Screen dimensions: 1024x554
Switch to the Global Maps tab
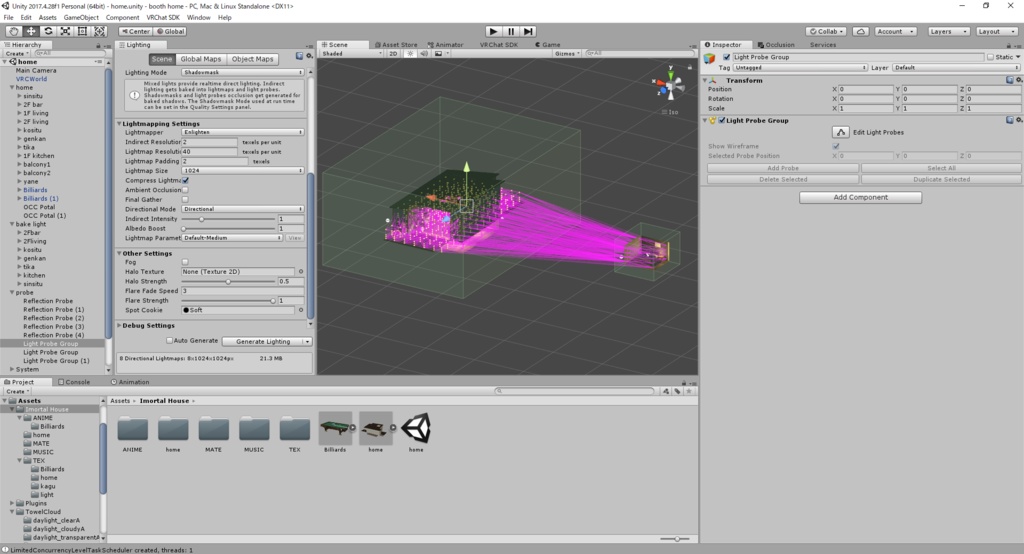pyautogui.click(x=201, y=59)
